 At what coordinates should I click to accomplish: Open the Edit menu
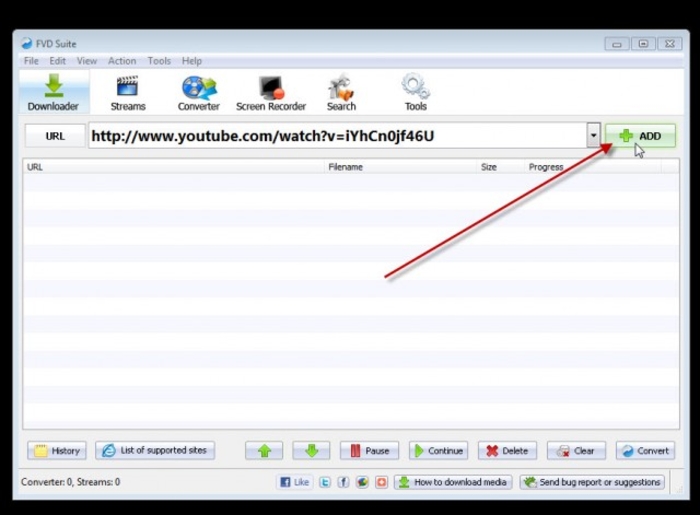(58, 61)
